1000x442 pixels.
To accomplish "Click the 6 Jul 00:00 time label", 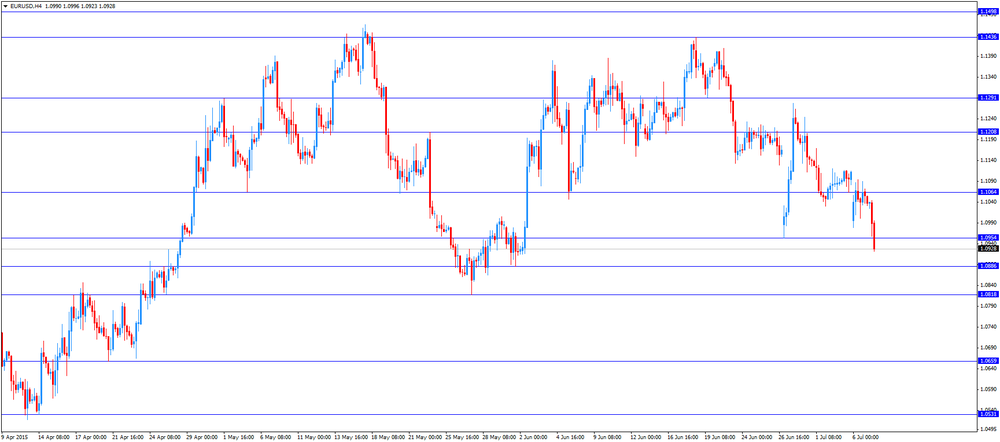I will click(865, 438).
